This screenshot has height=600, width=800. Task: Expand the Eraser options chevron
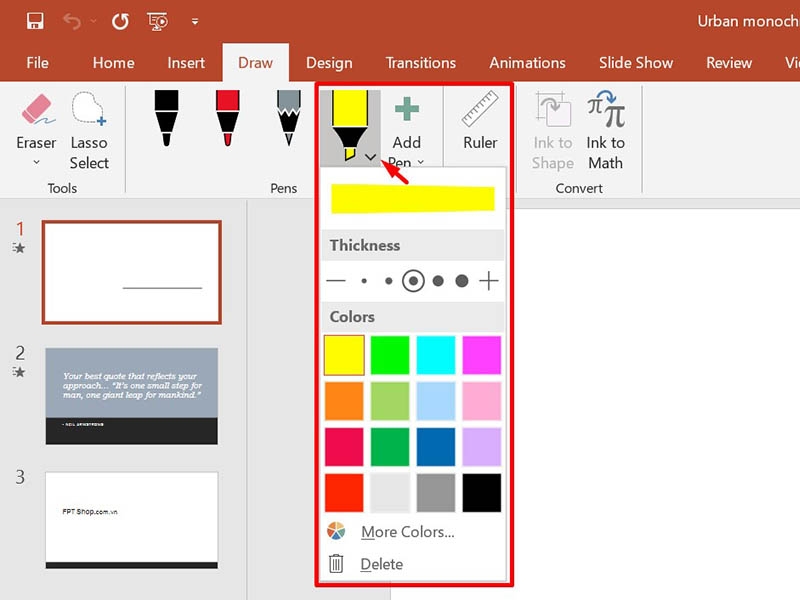[36, 162]
